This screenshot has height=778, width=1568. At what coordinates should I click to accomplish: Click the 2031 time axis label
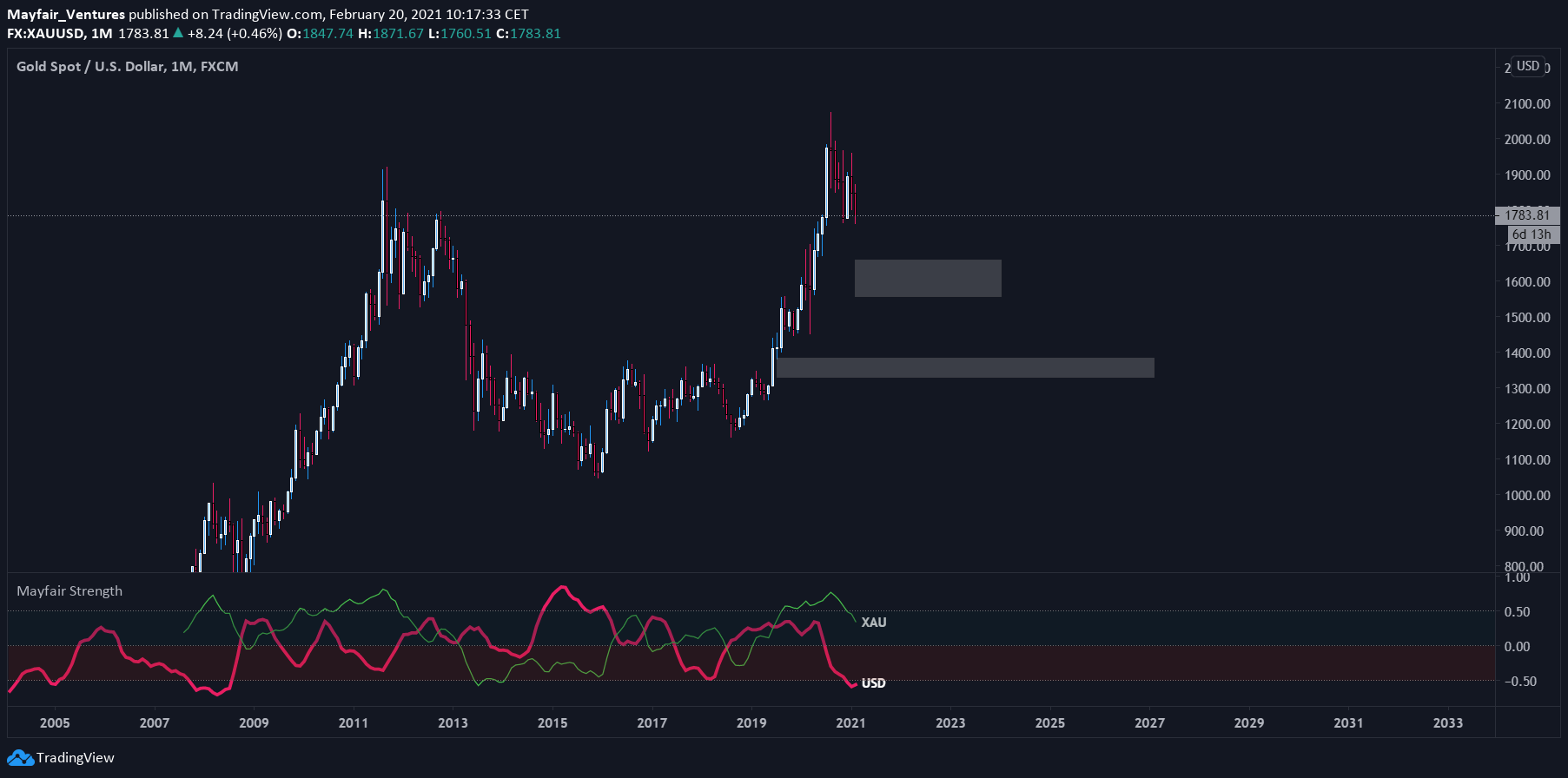[1348, 723]
